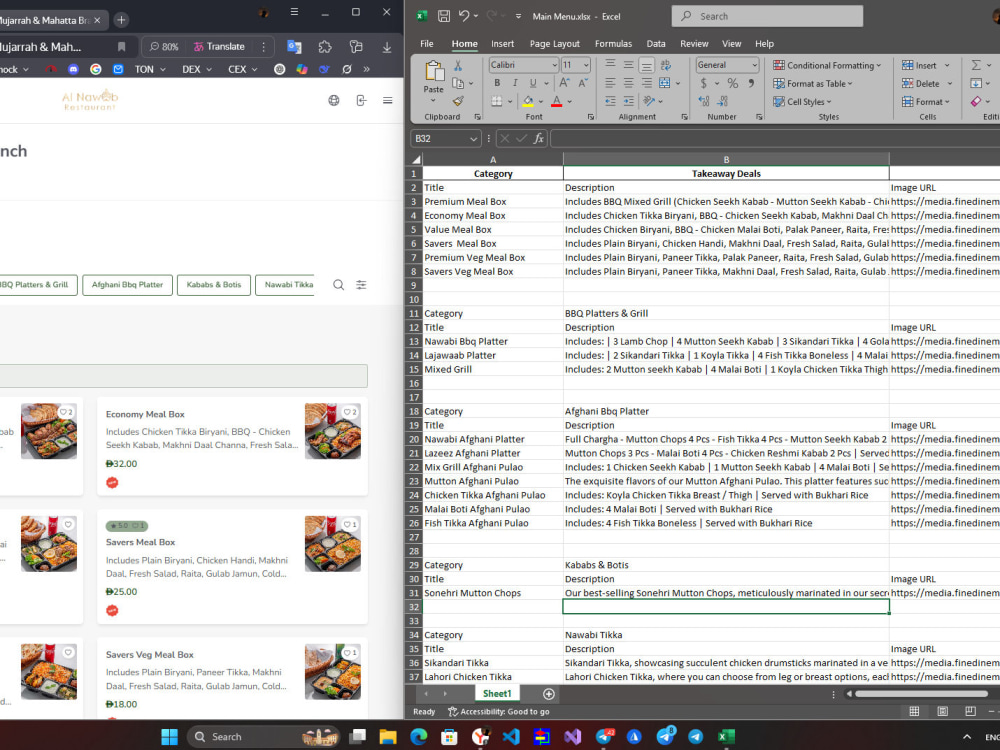This screenshot has height=750, width=1000.
Task: Click Afghani Bbq Platter category button in browser
Action: pos(128,285)
